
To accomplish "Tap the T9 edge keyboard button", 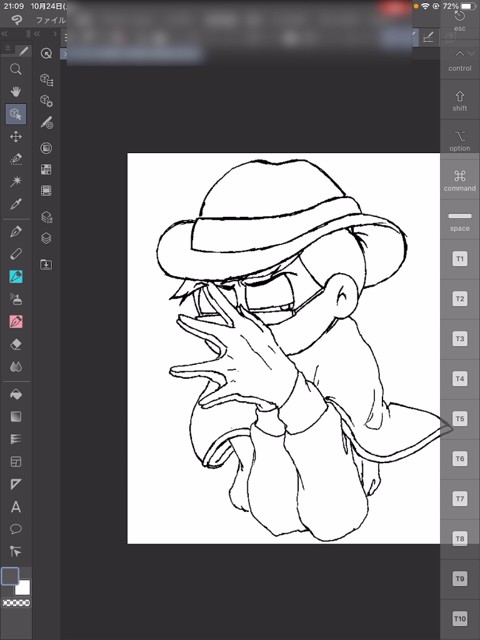I will 460,579.
